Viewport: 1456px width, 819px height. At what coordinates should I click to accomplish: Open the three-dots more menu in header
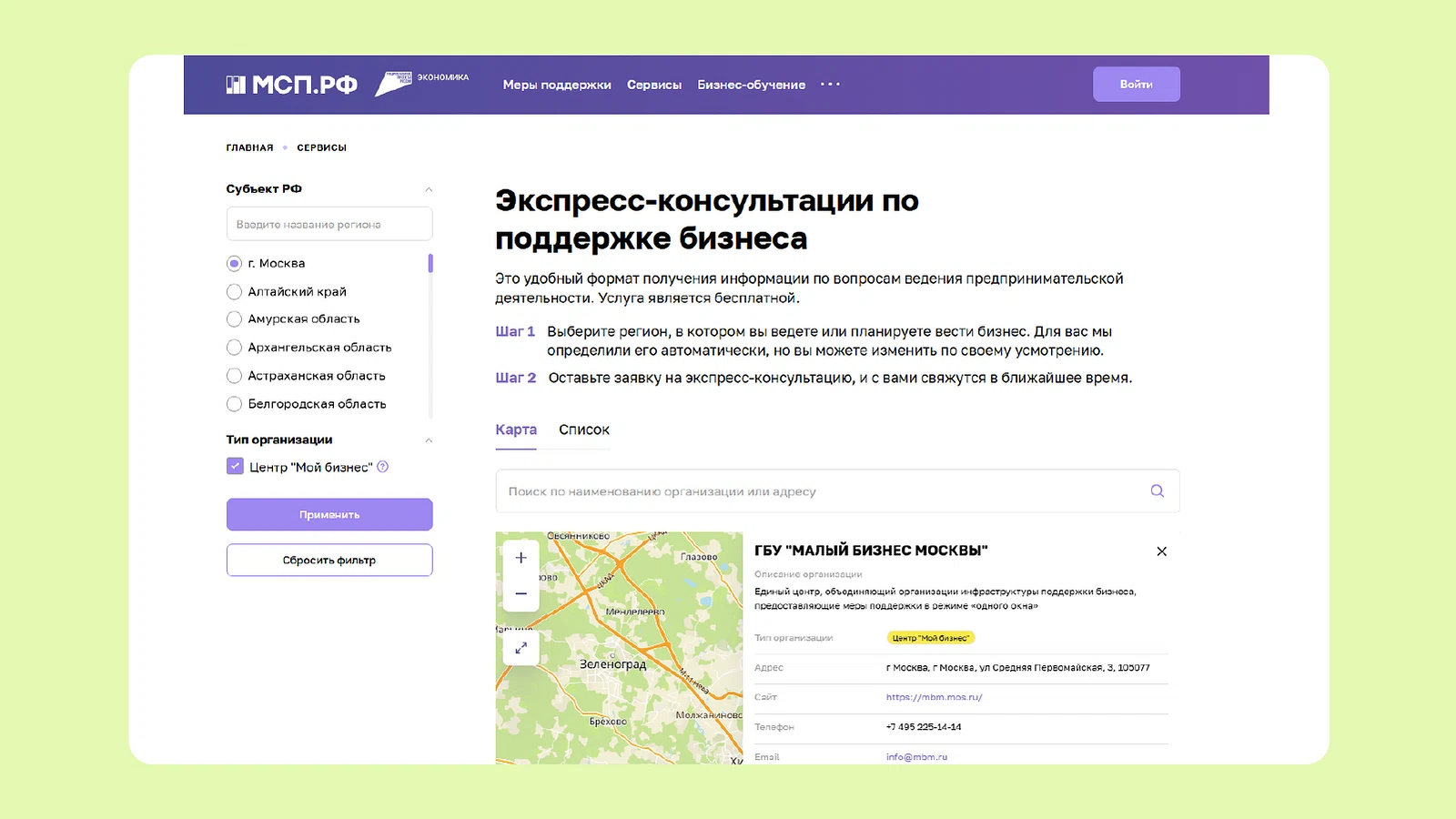830,85
